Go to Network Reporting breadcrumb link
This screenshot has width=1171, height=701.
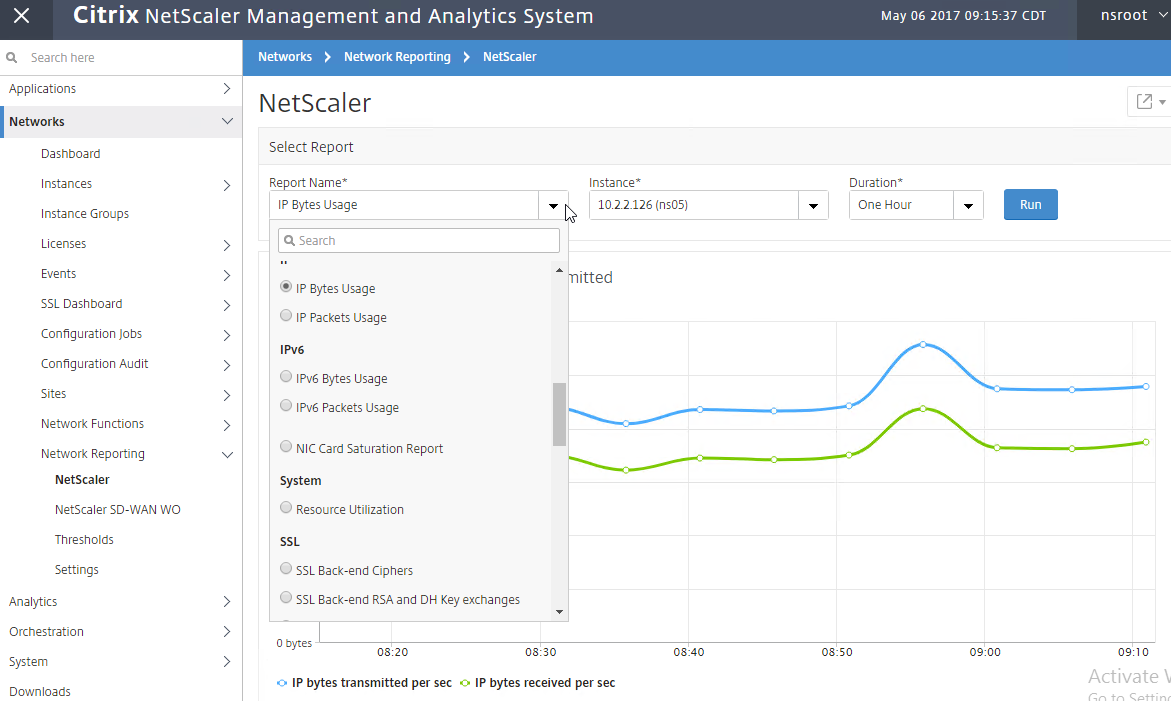click(x=397, y=57)
